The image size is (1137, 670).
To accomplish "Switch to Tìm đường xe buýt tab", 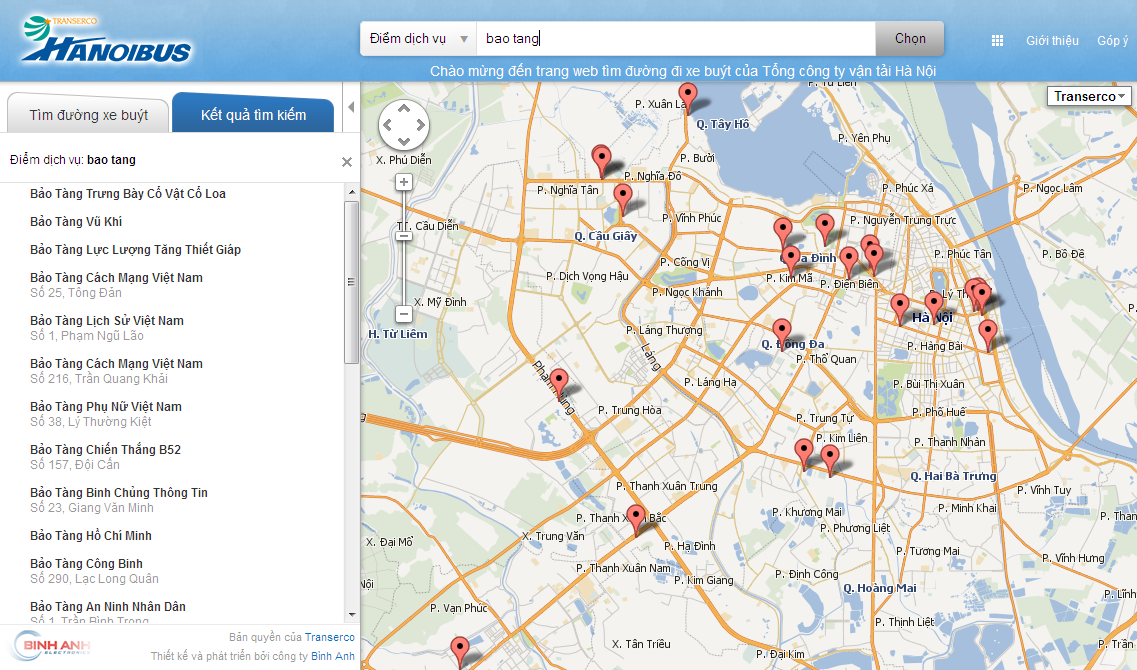I will point(88,115).
